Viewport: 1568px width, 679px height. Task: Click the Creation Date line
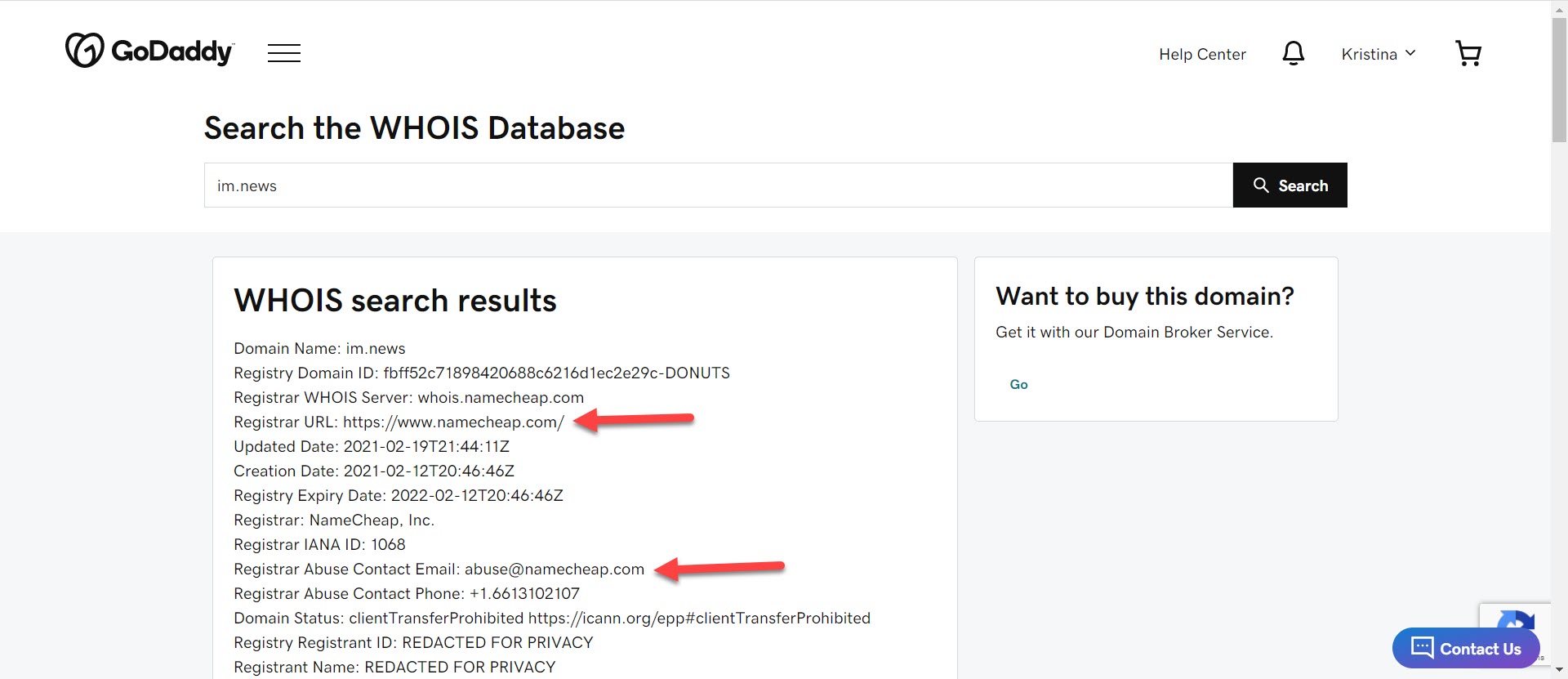374,471
